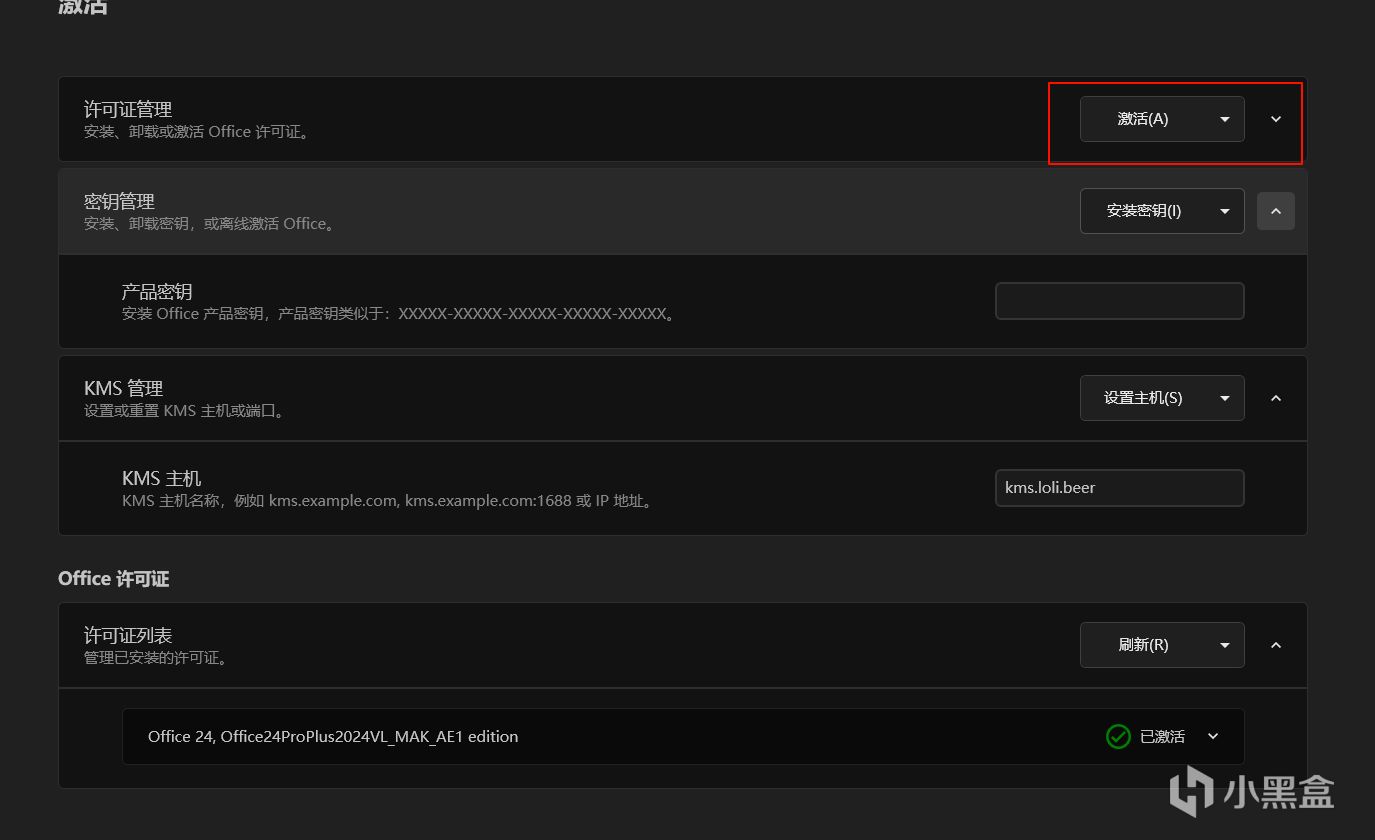Click the 产品密钥 label text
The image size is (1375, 840).
click(x=157, y=292)
